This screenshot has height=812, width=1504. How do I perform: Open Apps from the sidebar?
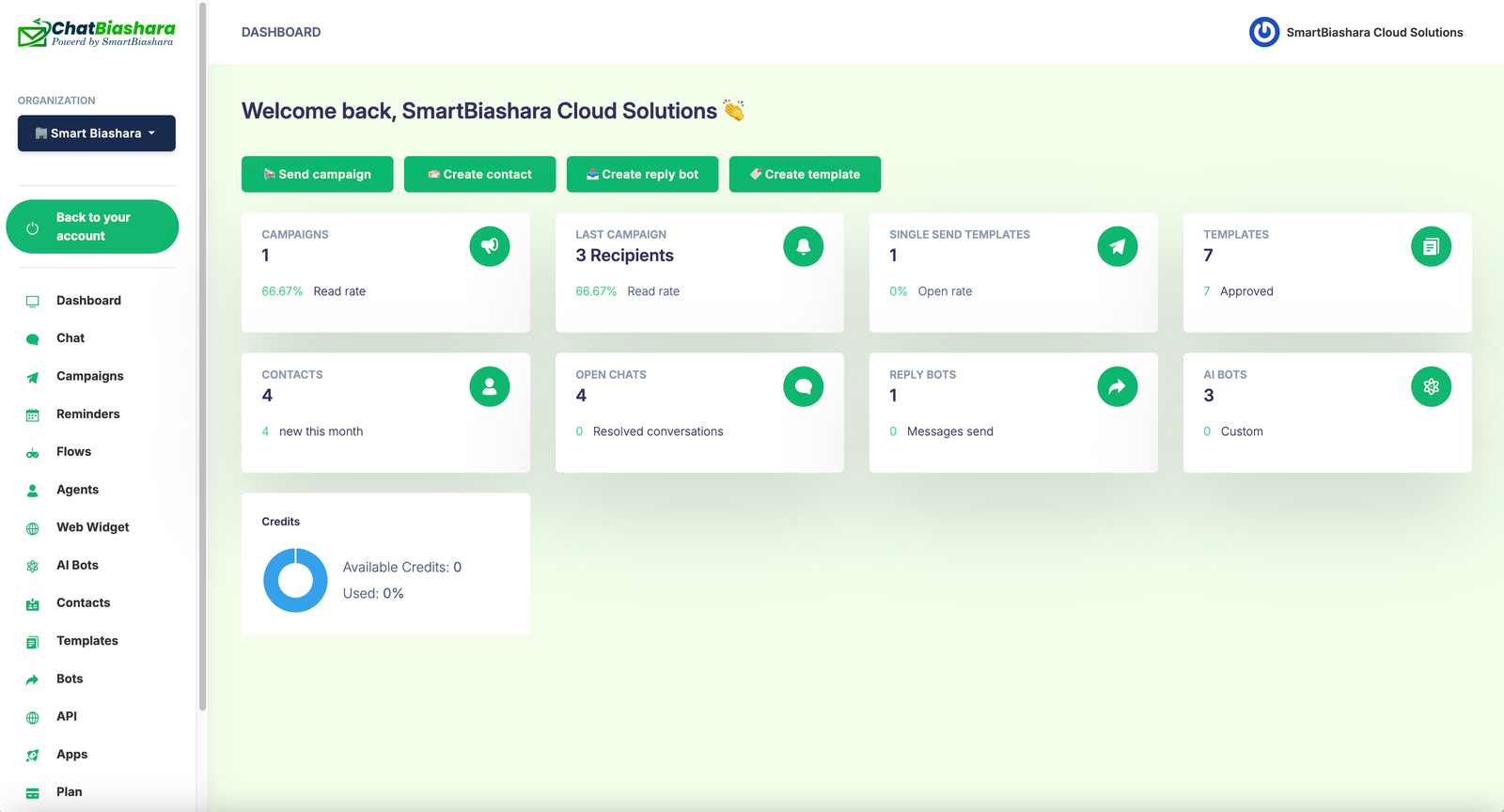[71, 755]
